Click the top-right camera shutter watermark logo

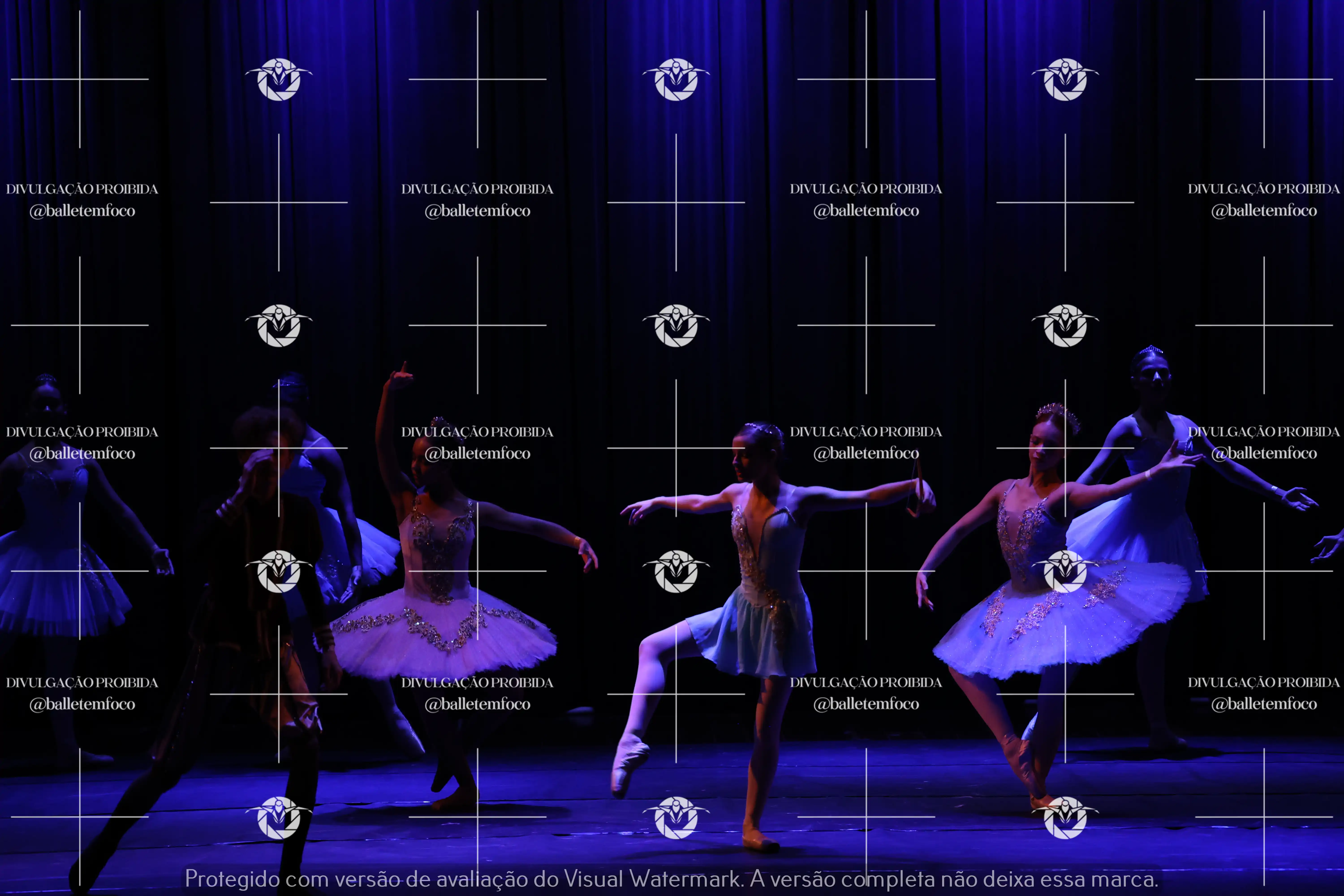1065,80
